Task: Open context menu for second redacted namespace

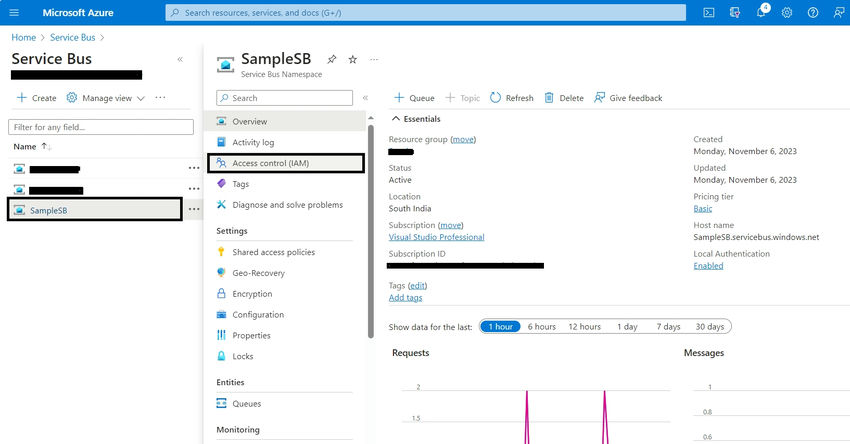Action: click(194, 189)
